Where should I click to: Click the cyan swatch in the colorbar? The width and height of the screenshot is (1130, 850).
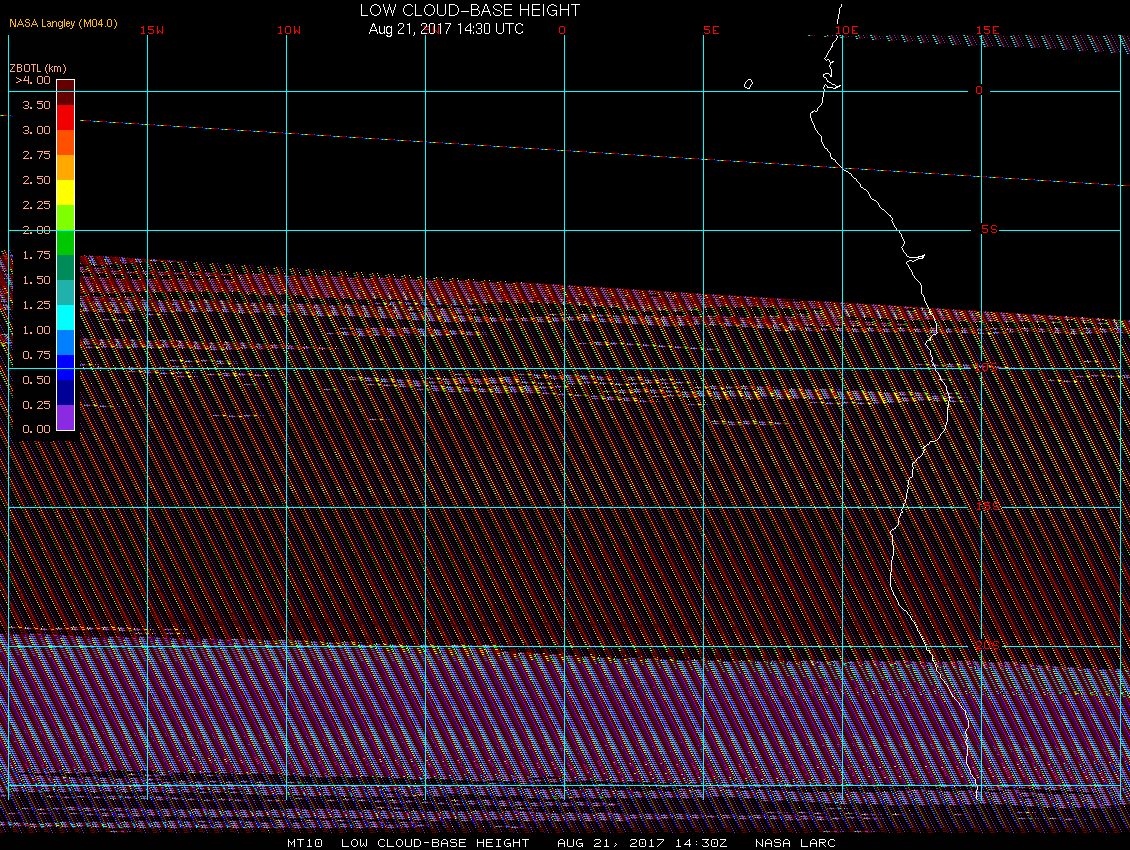coord(65,317)
